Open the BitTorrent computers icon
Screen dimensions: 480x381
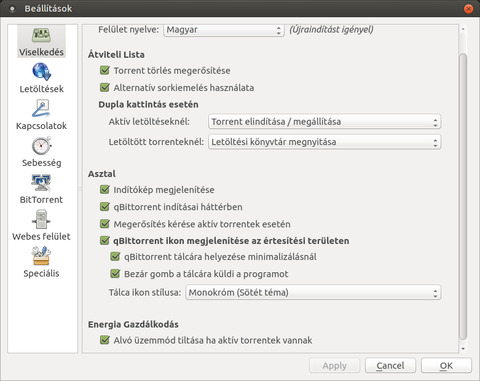point(41,183)
